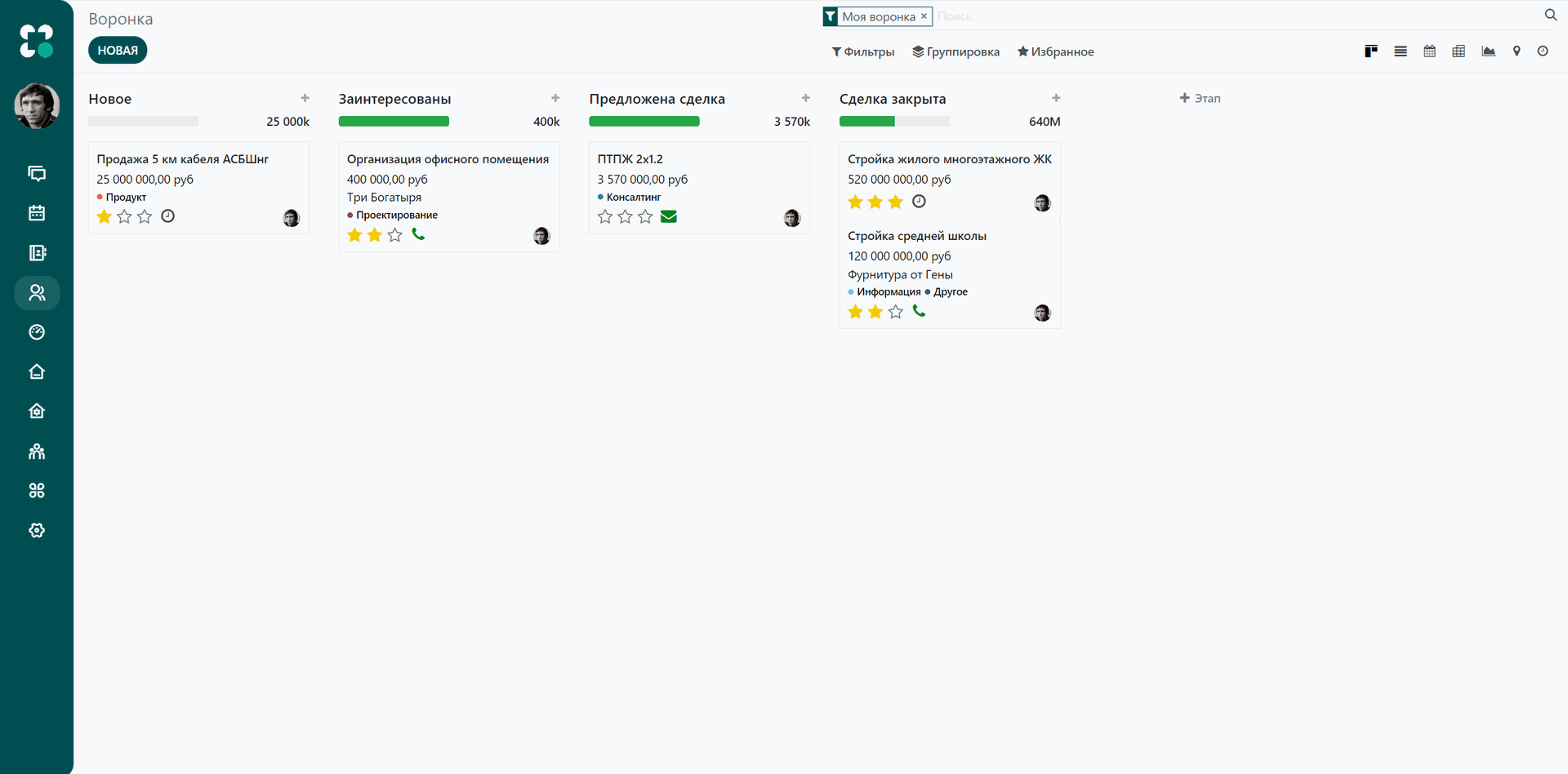
Task: Open the activity view via clock icon
Action: (x=1543, y=51)
